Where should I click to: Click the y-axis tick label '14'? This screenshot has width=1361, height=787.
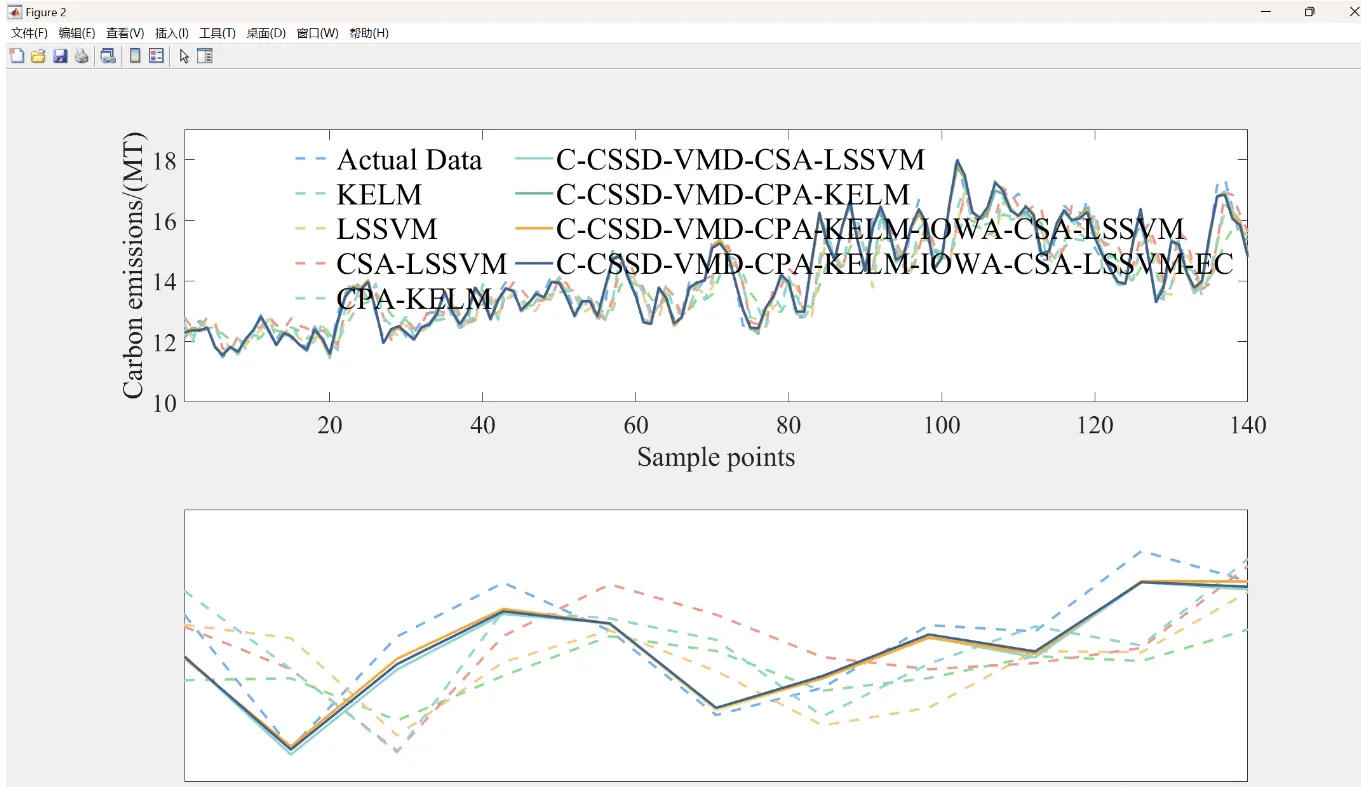[165, 281]
